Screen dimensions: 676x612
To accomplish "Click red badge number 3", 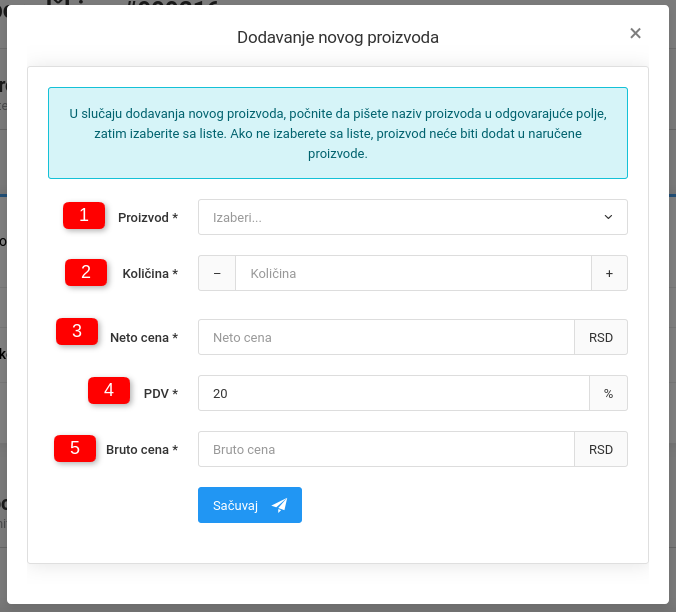I will point(77,331).
